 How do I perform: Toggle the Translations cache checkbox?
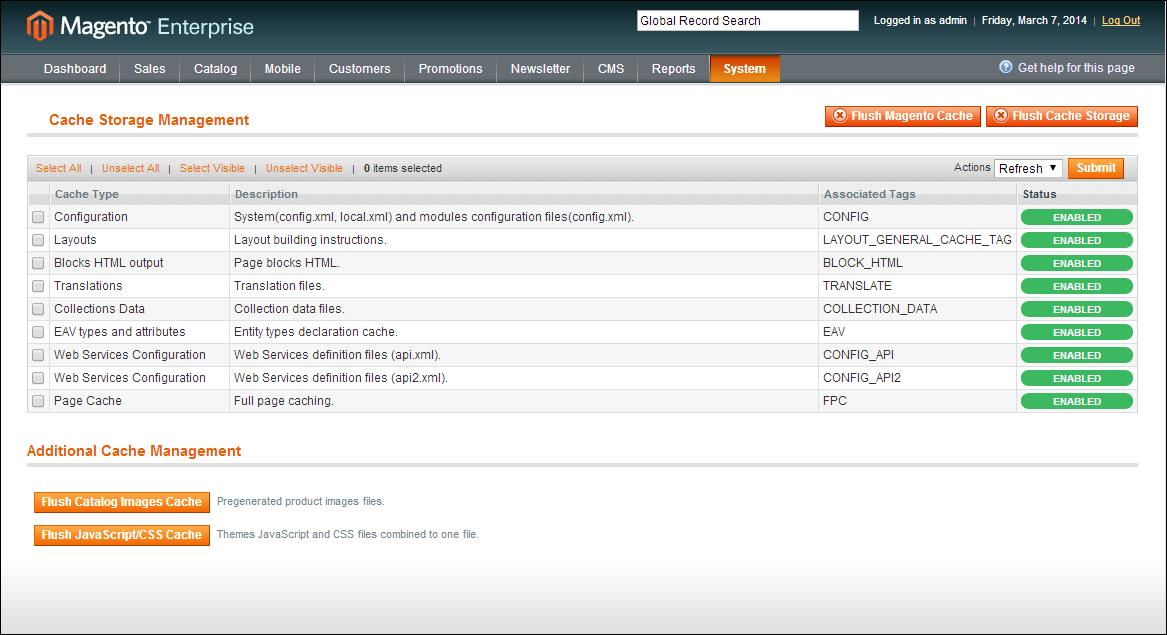tap(38, 286)
